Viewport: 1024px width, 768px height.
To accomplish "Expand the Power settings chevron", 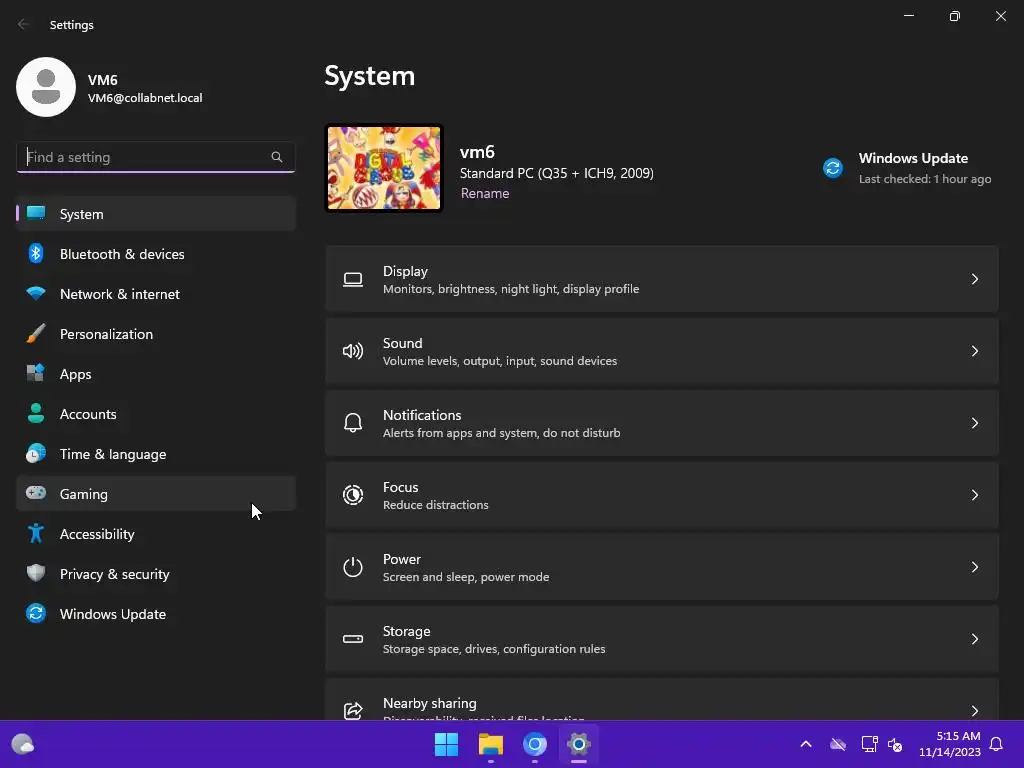I will (975, 567).
